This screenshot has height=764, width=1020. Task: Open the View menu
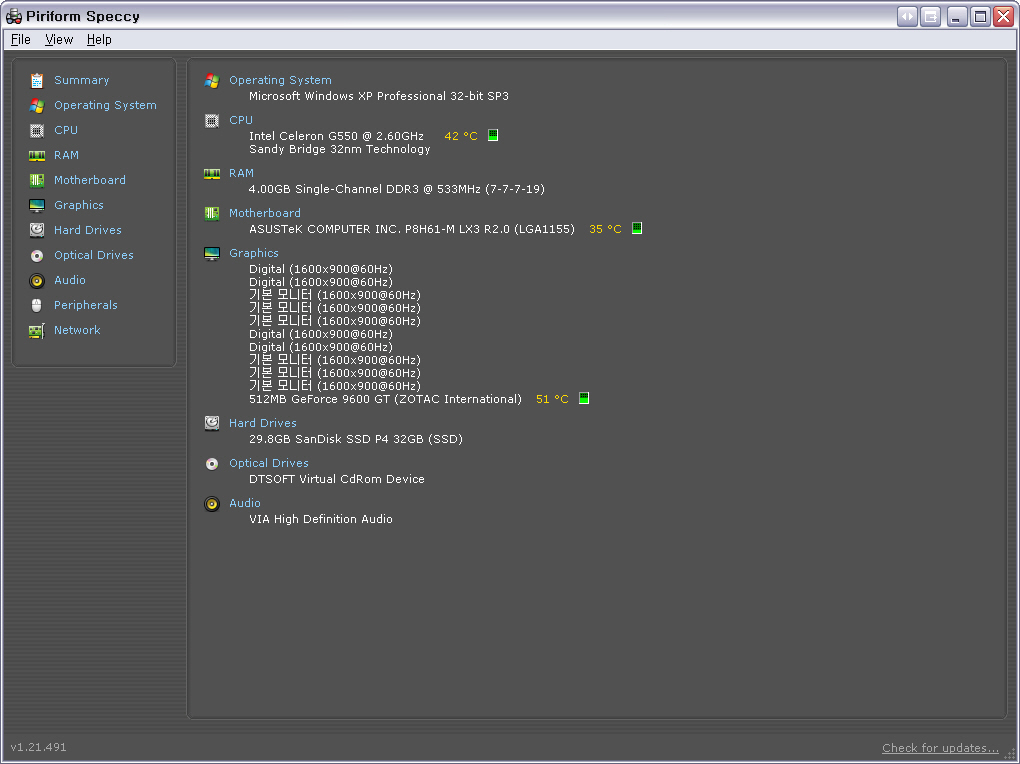point(59,40)
